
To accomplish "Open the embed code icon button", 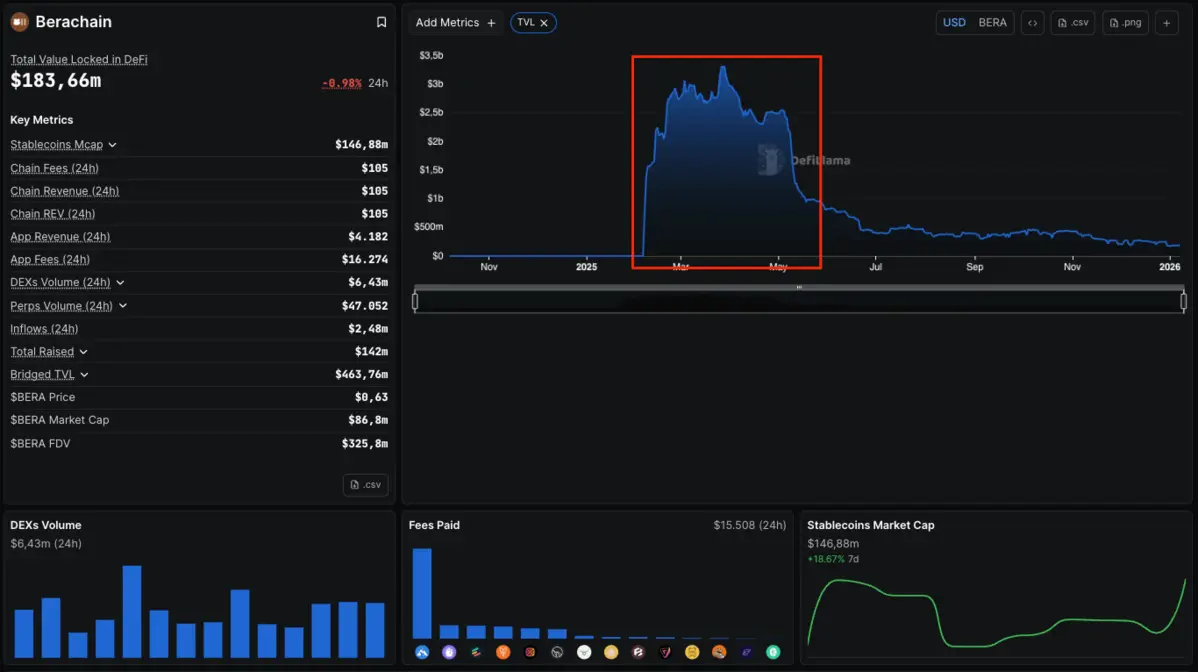I will click(1033, 23).
